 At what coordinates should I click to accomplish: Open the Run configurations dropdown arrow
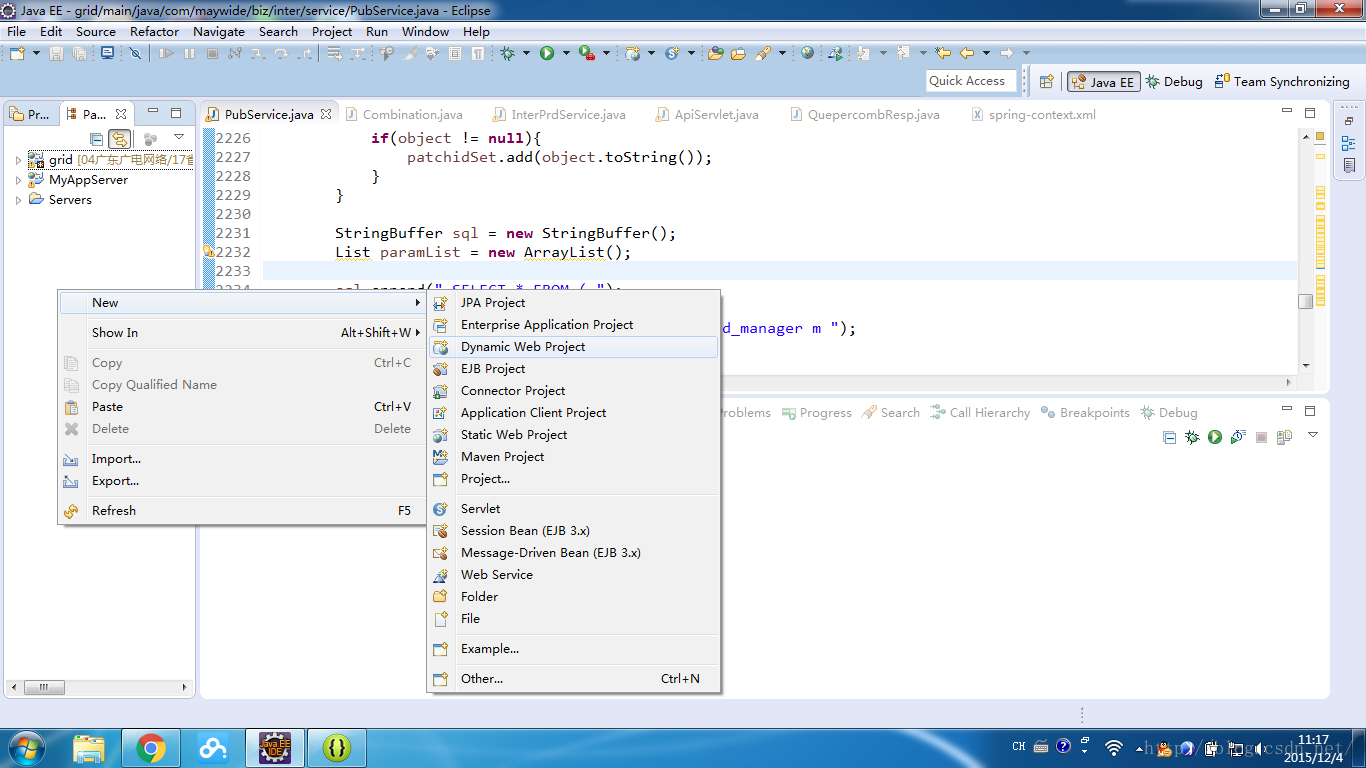(566, 53)
